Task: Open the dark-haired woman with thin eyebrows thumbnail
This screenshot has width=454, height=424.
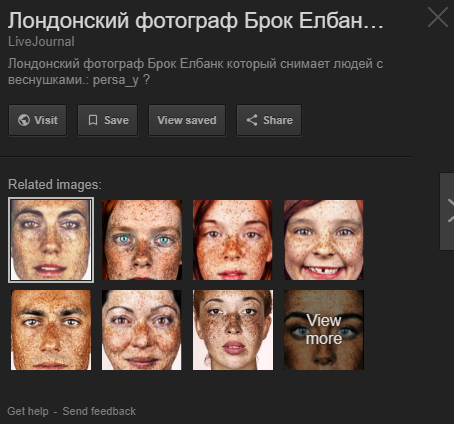Action: pos(142,330)
